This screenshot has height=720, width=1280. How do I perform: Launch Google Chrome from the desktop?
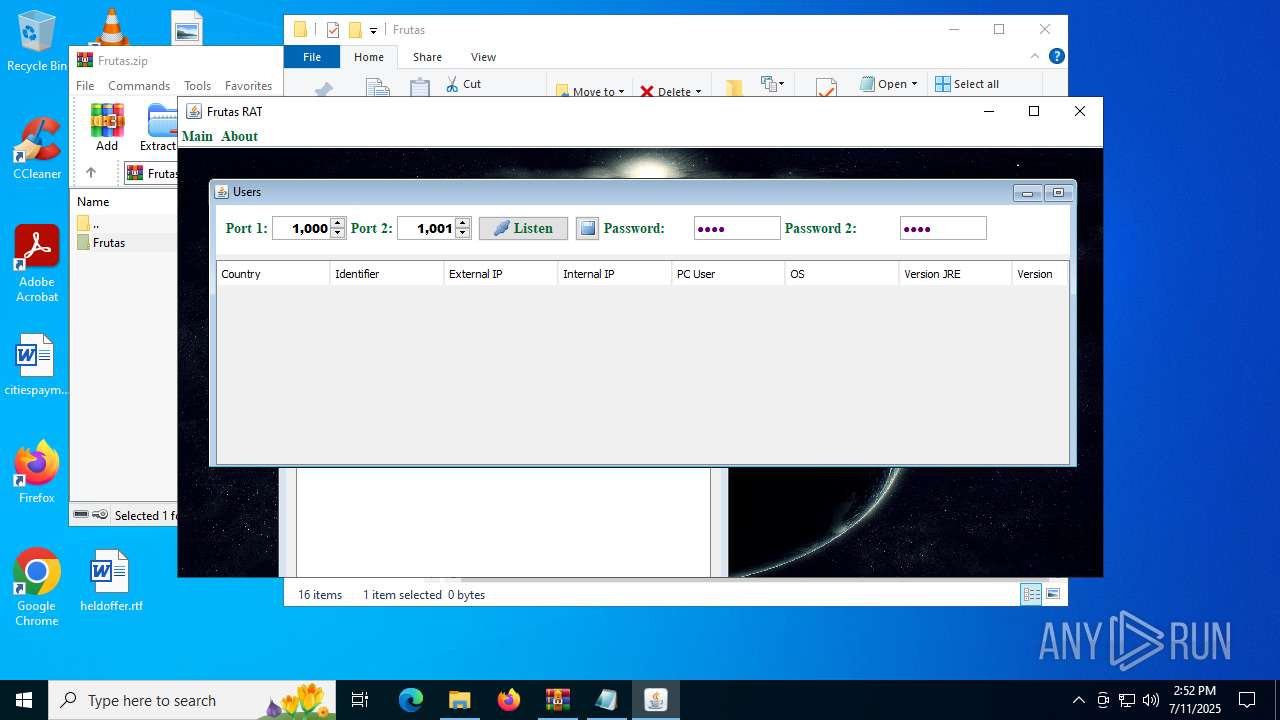[37, 588]
